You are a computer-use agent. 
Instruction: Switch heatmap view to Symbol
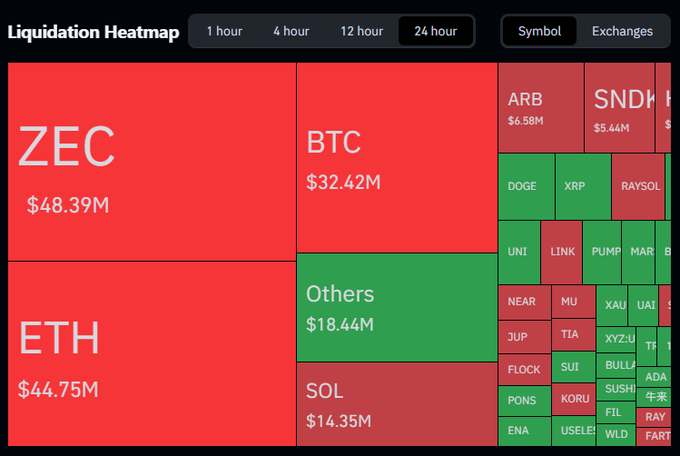pos(539,31)
